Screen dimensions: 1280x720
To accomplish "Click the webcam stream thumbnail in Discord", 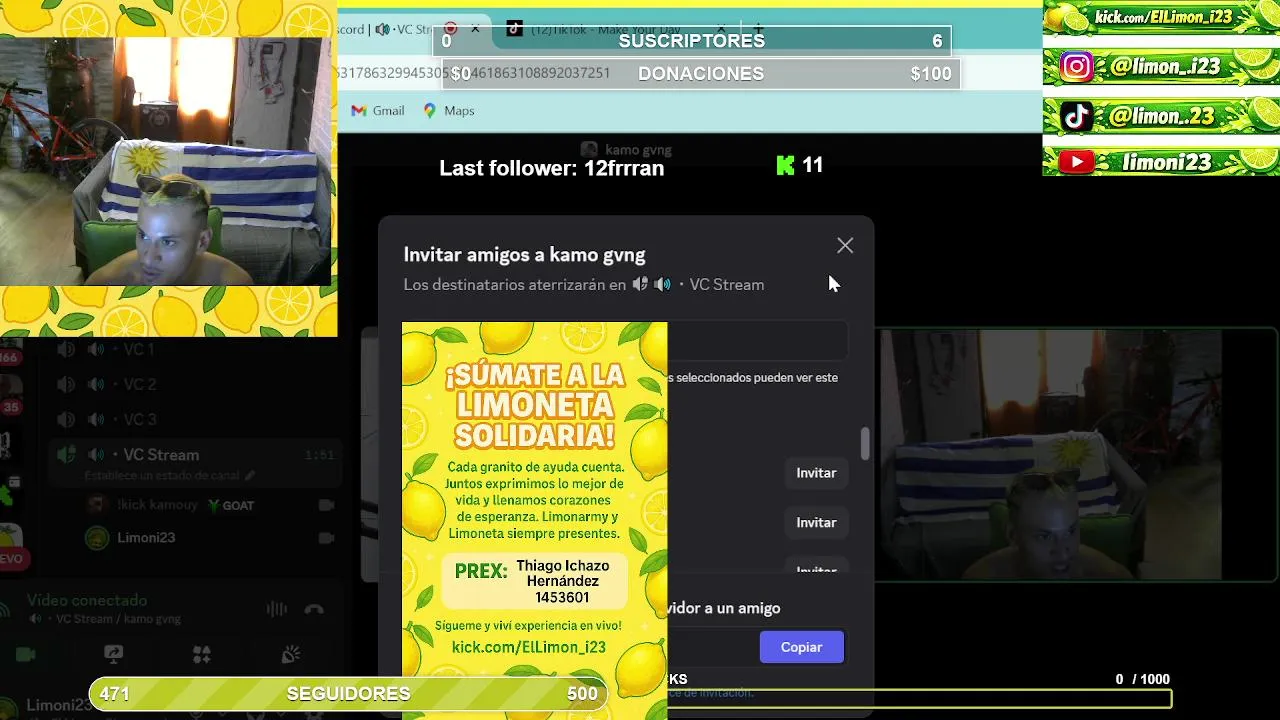I will pyautogui.click(x=1078, y=455).
